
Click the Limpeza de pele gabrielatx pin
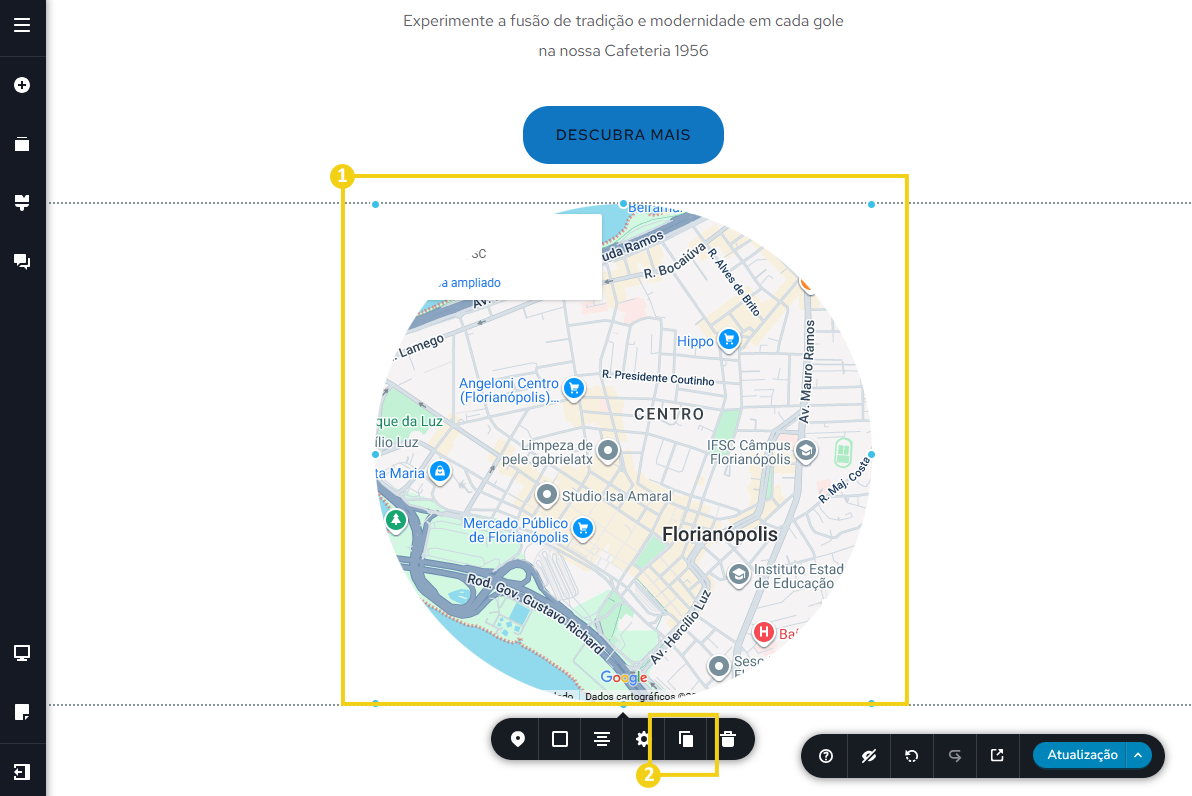click(x=607, y=451)
